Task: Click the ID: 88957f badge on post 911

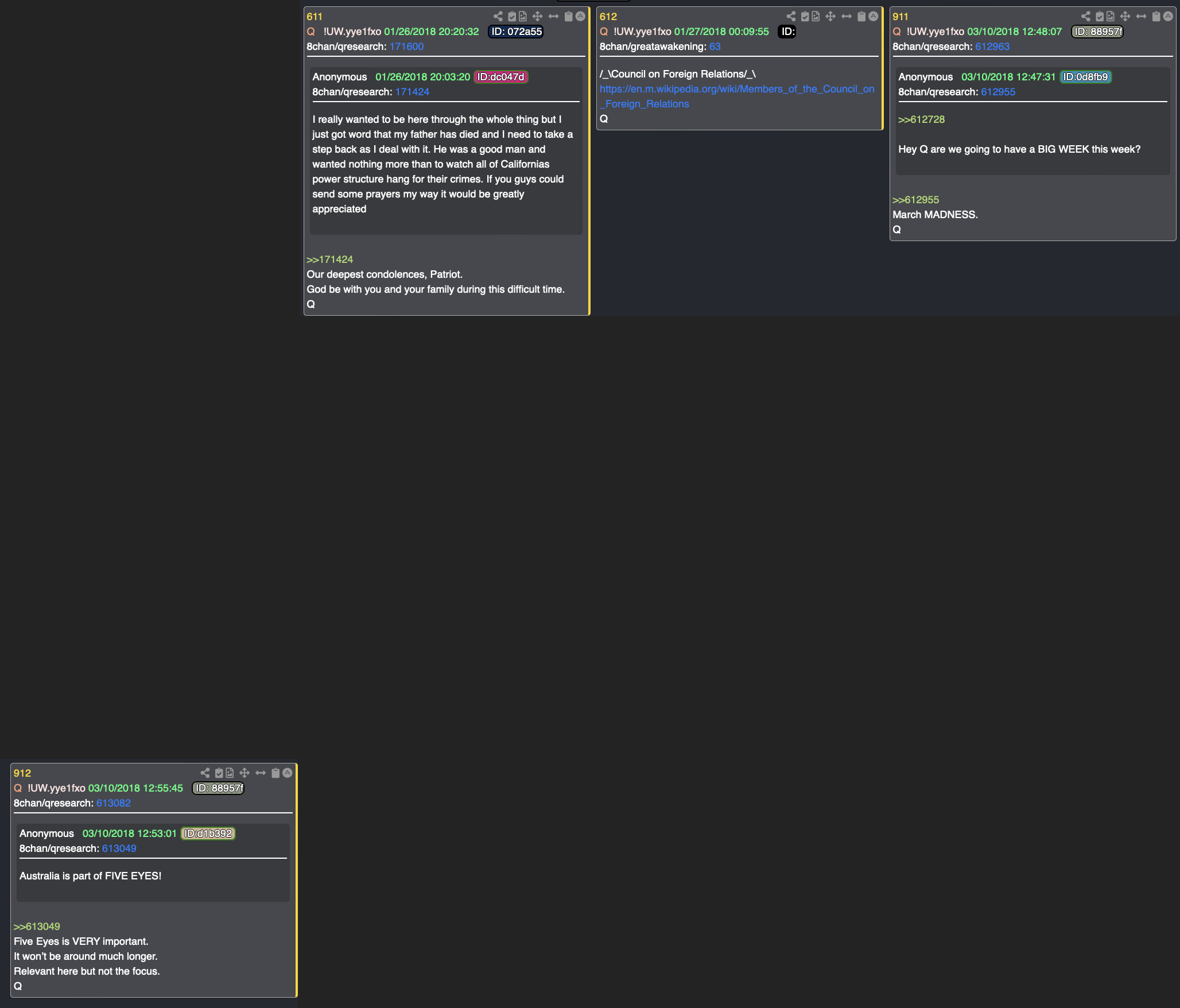Action: pyautogui.click(x=1097, y=32)
